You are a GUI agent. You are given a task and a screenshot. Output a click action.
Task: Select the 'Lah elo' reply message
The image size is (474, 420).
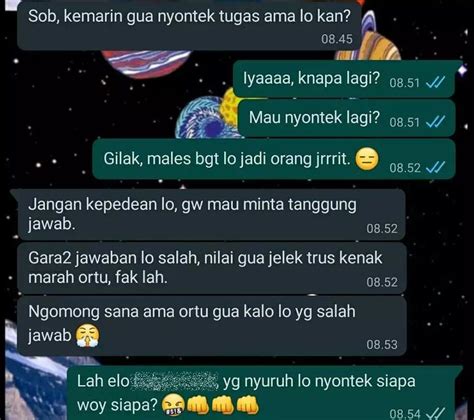pos(261,393)
